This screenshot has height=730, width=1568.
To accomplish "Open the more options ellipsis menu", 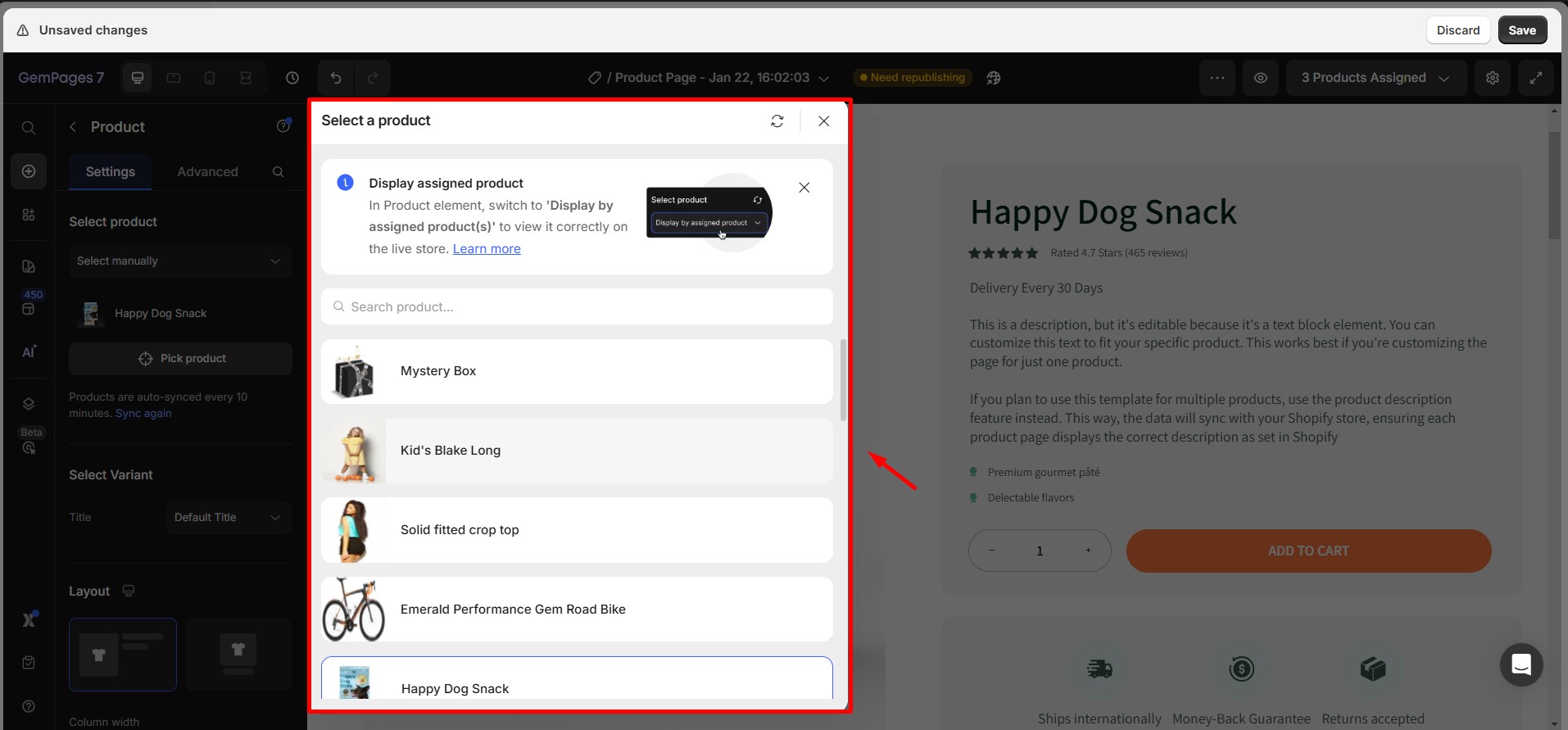I will pyautogui.click(x=1217, y=78).
